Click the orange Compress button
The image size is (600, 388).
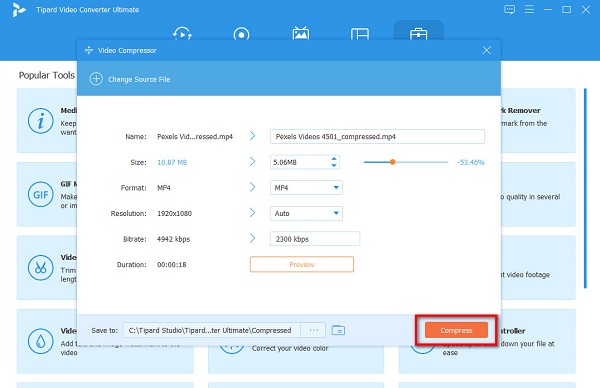click(x=456, y=330)
